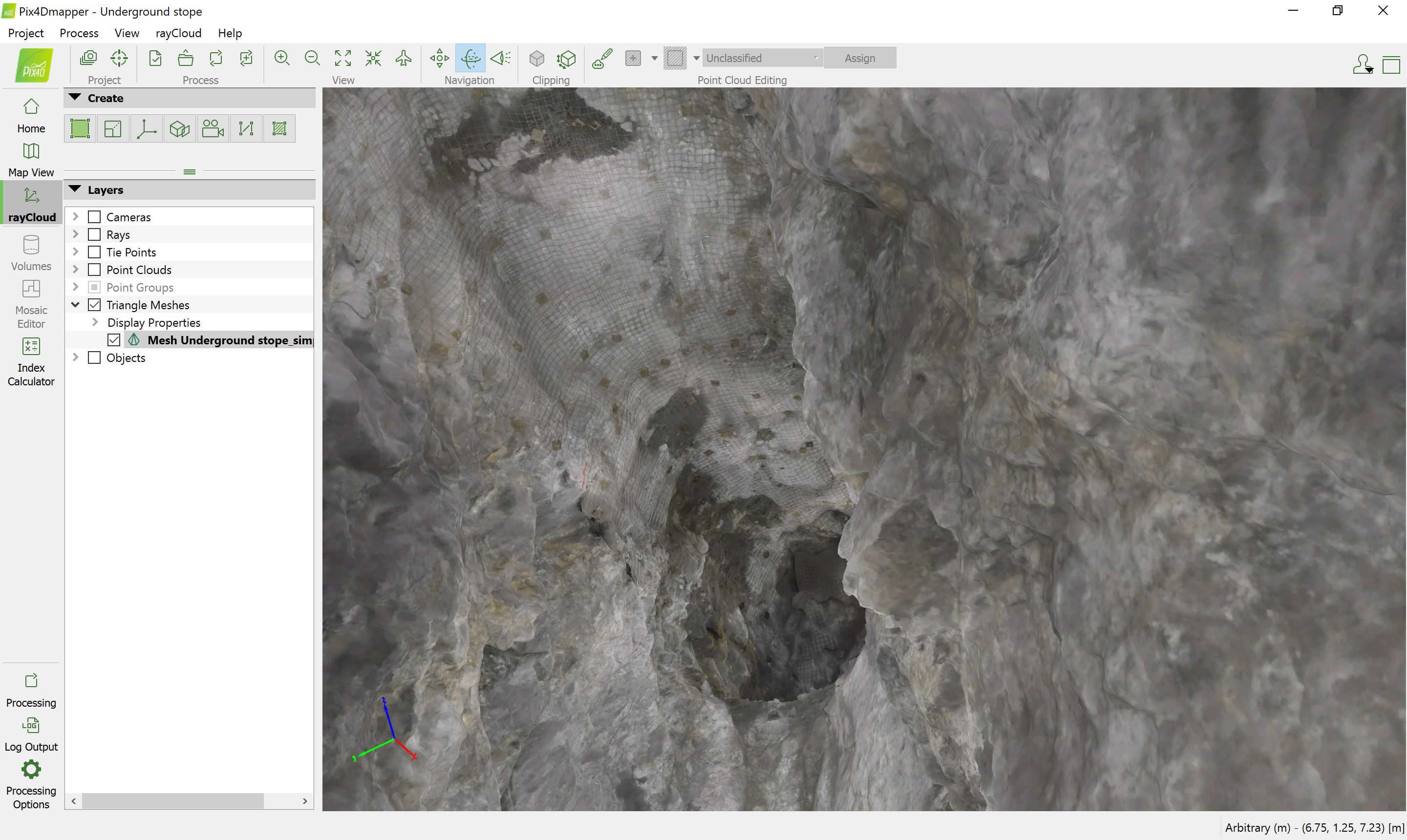1407x840 pixels.
Task: Click the Zoom In magnifier icon
Action: click(x=281, y=58)
